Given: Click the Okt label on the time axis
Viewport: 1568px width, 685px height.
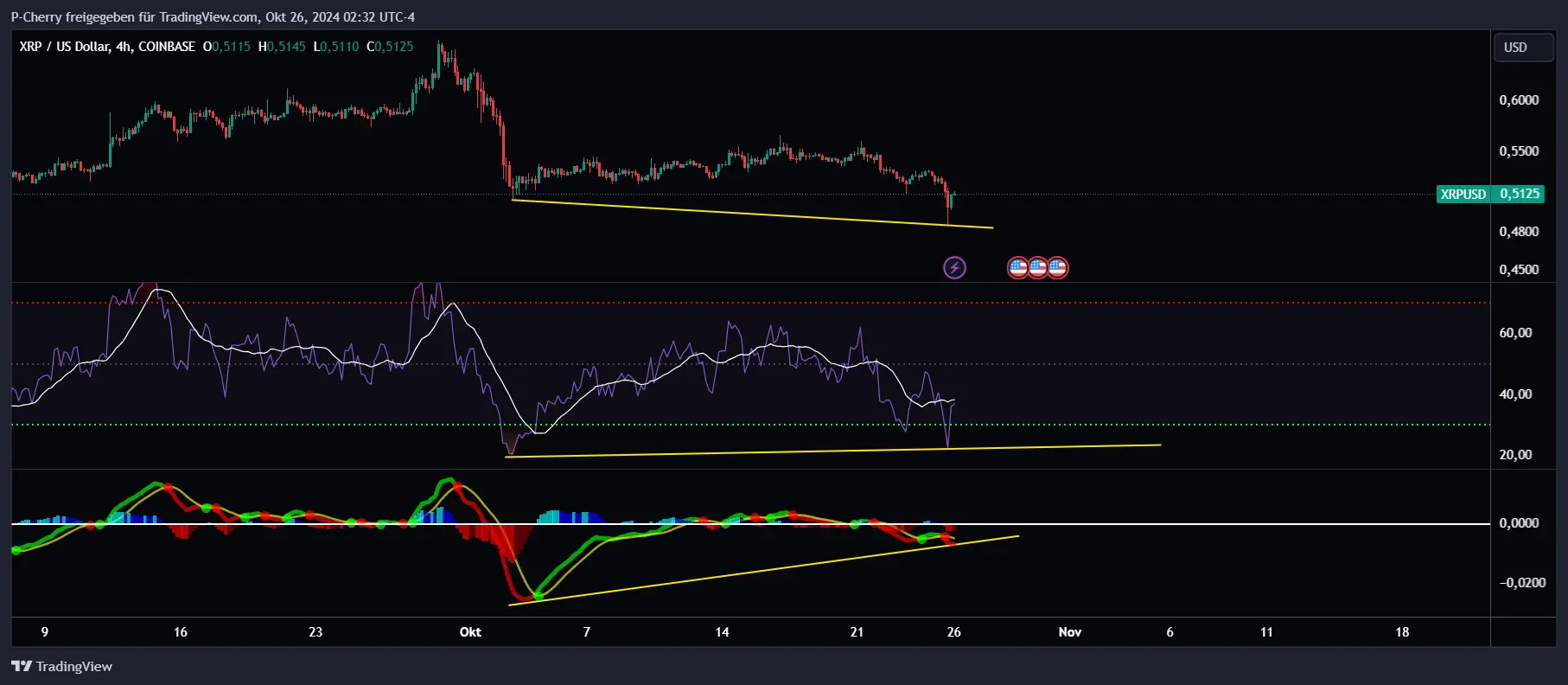Looking at the screenshot, I should pos(470,632).
